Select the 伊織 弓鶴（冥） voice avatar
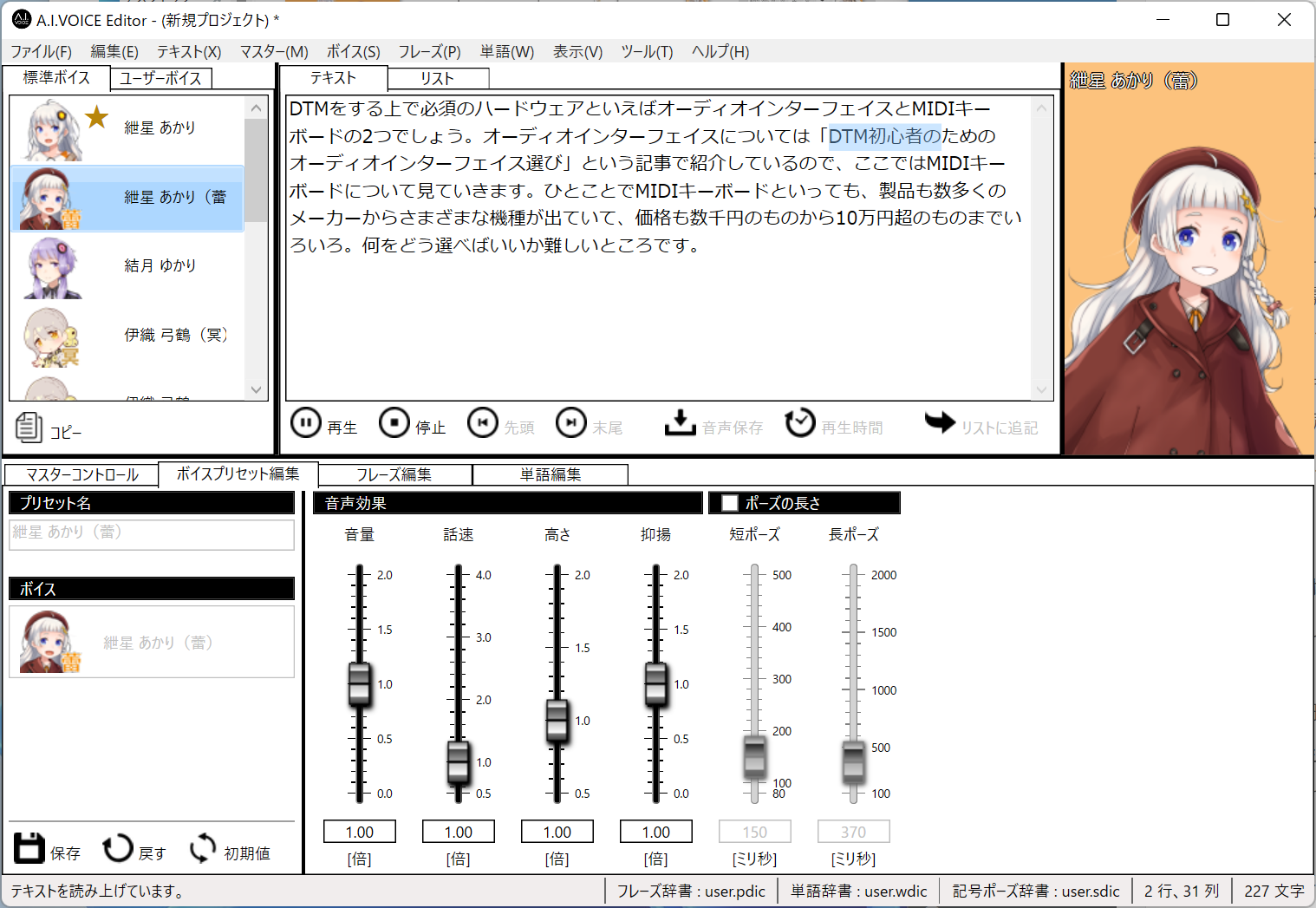This screenshot has height=908, width=1316. (51, 336)
